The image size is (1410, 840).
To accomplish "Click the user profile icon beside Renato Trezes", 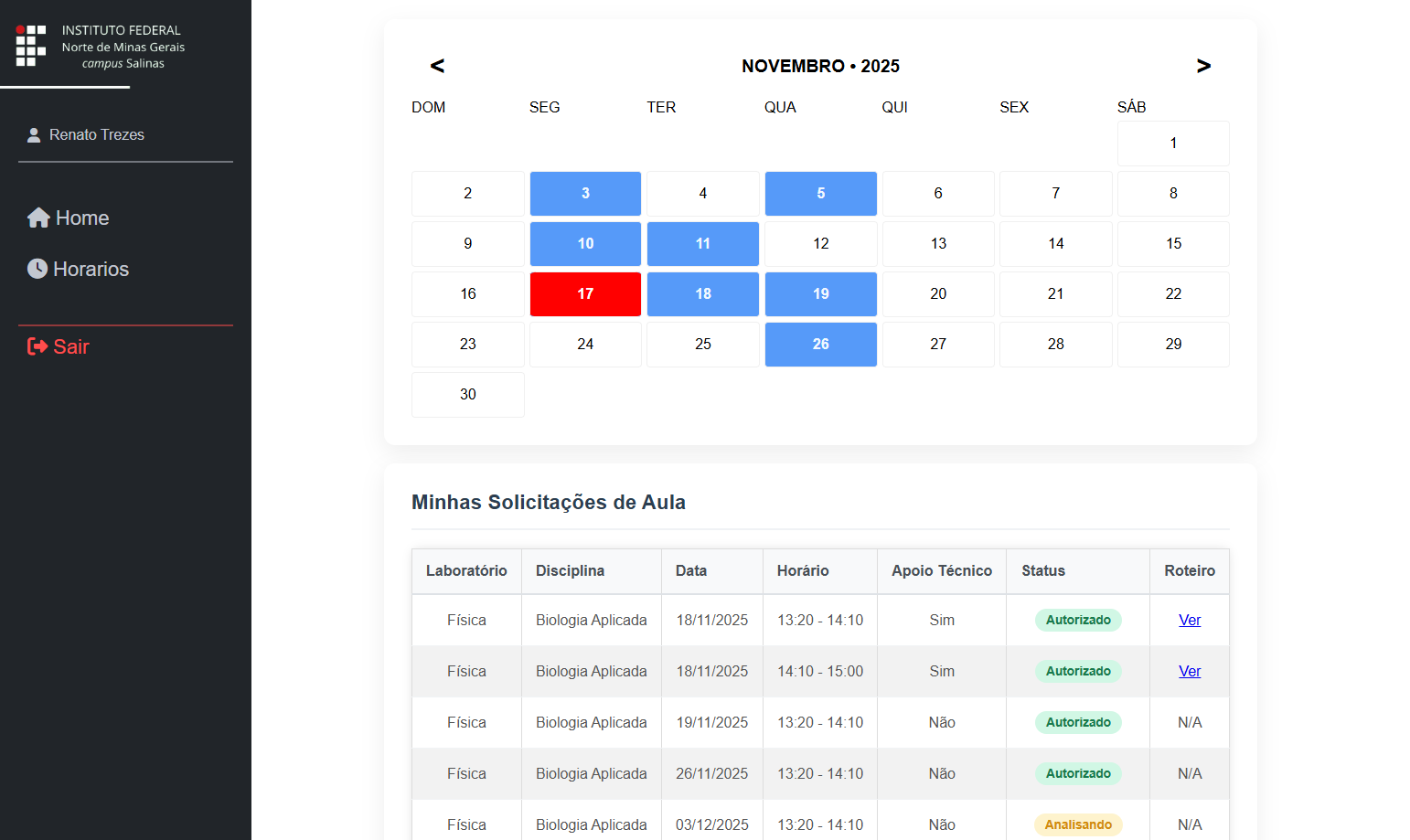I will (34, 135).
